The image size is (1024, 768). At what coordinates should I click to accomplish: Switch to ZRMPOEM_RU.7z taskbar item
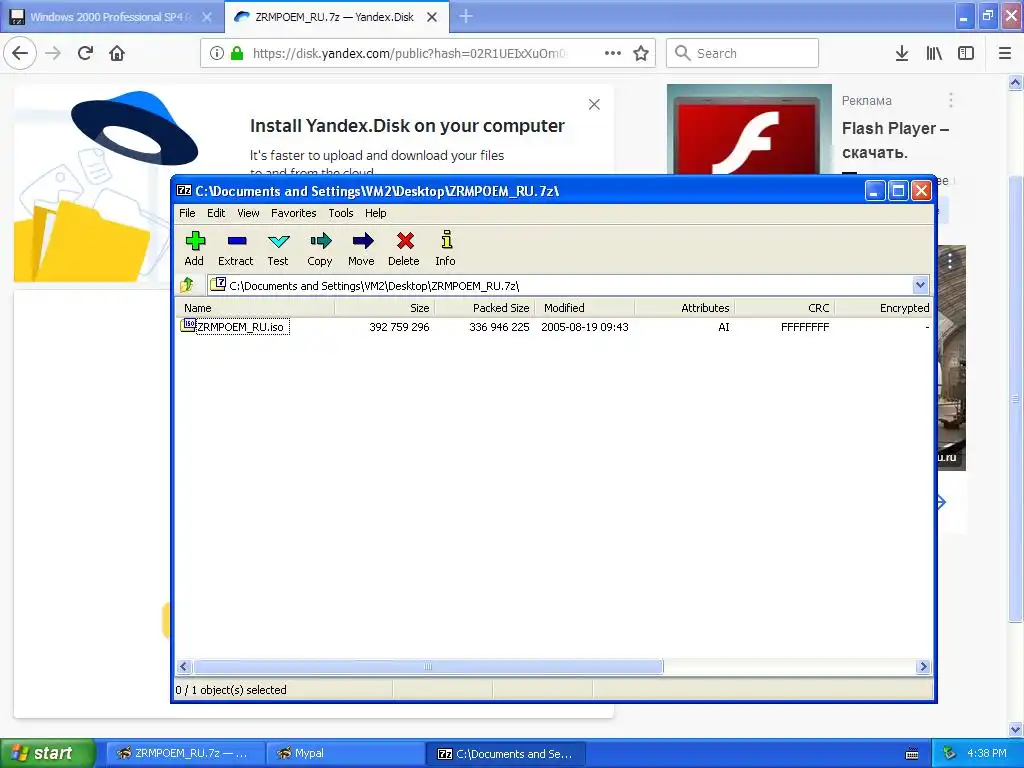point(185,753)
